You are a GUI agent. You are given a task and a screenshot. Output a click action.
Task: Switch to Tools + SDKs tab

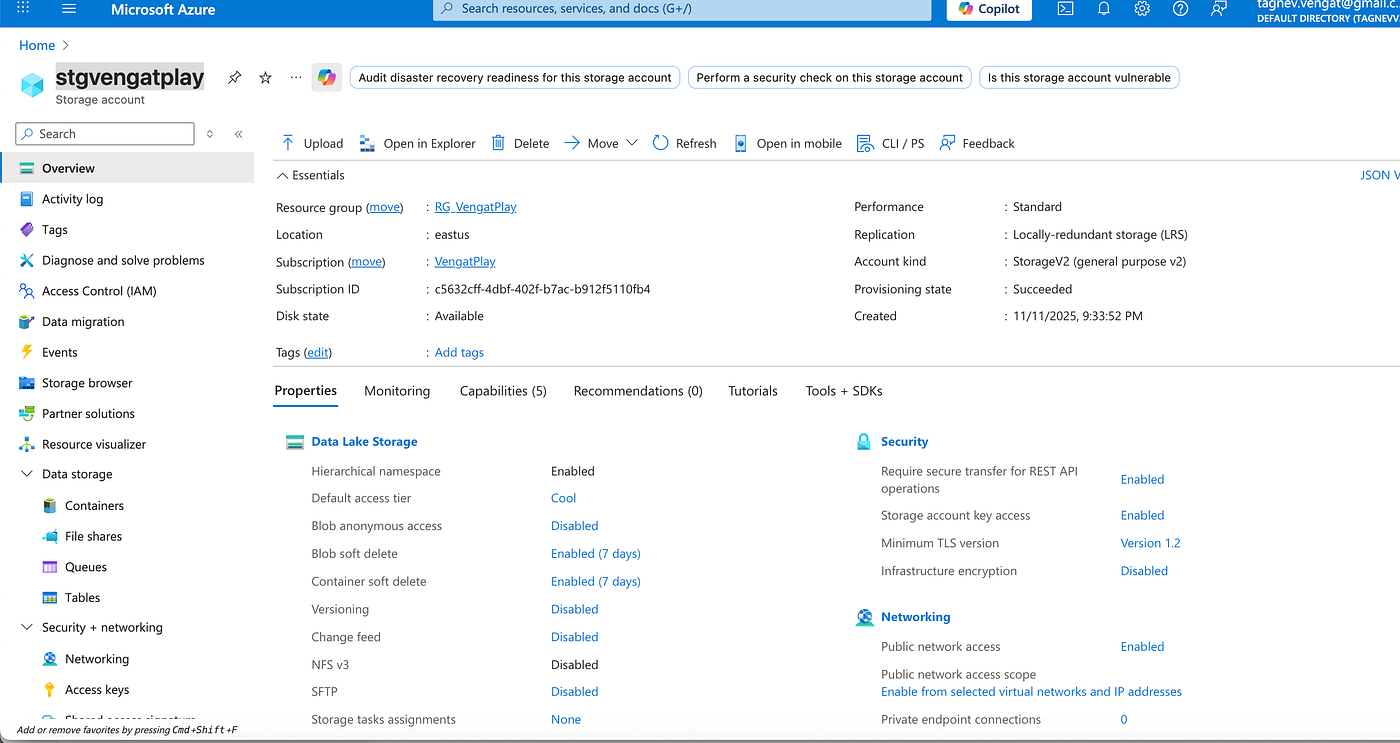[844, 391]
